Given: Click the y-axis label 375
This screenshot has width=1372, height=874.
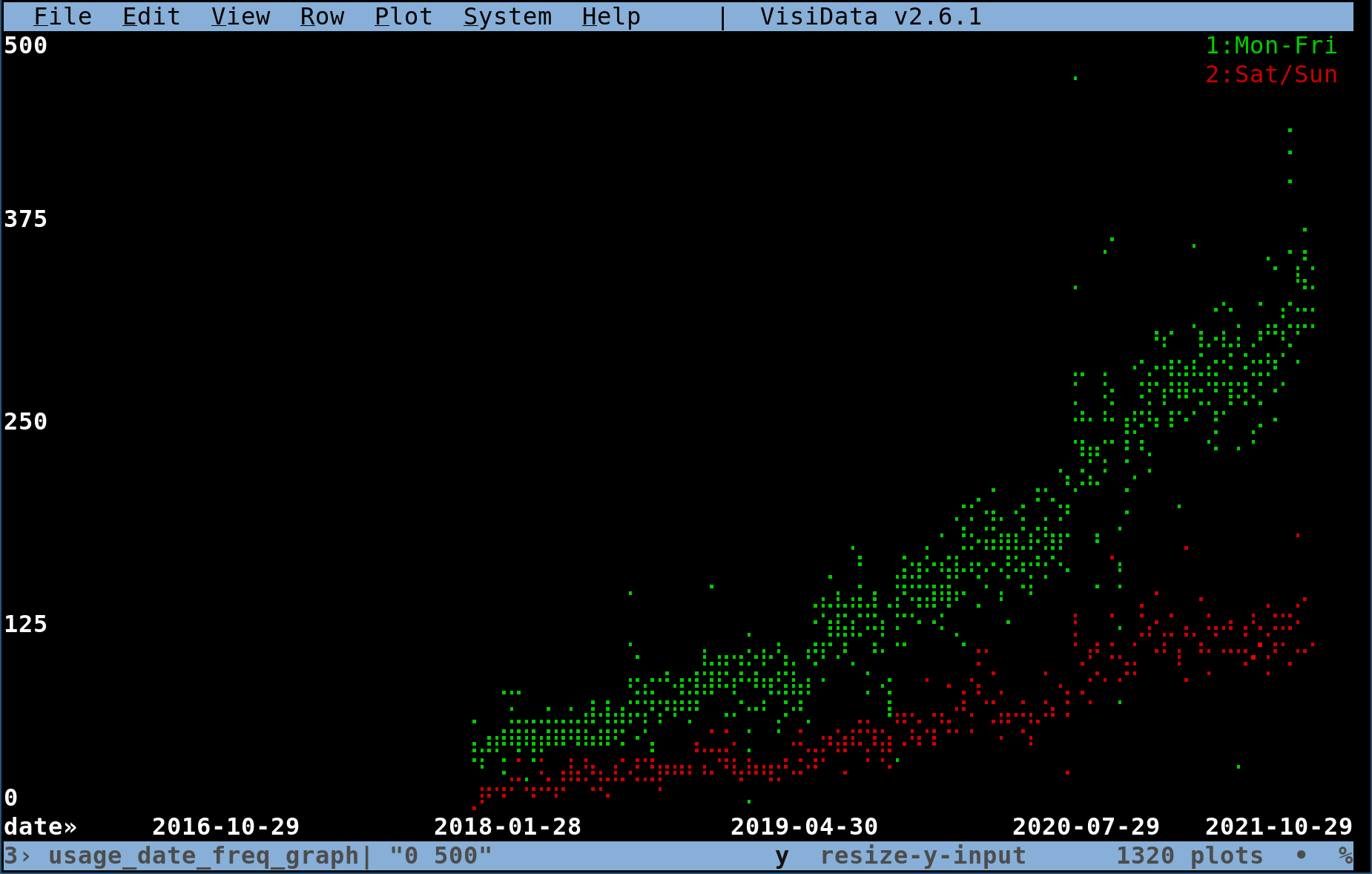Looking at the screenshot, I should click(26, 219).
